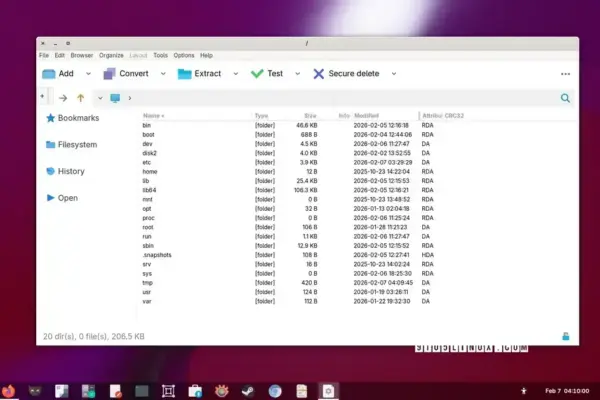This screenshot has width=600, height=400.
Task: Sort by the Type column header
Action: [261, 116]
